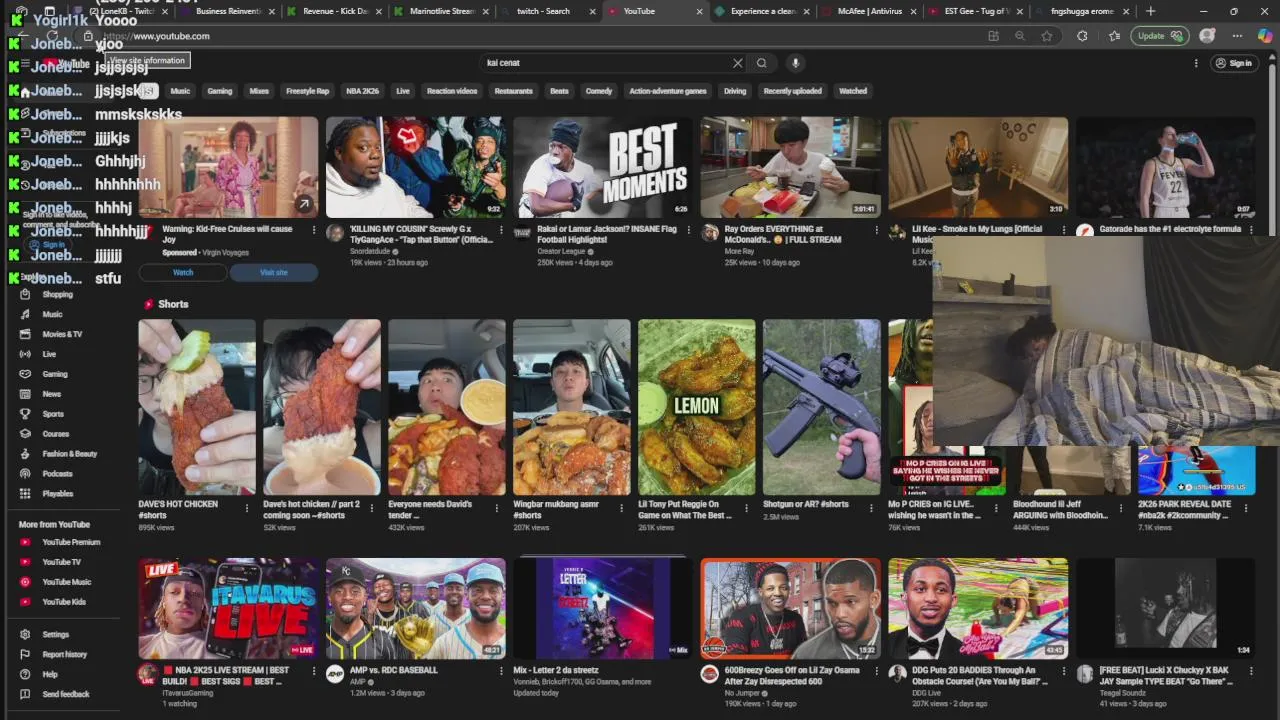Open Fashion & Beauty in the sidebar
Viewport: 1280px width, 720px height.
click(x=69, y=454)
